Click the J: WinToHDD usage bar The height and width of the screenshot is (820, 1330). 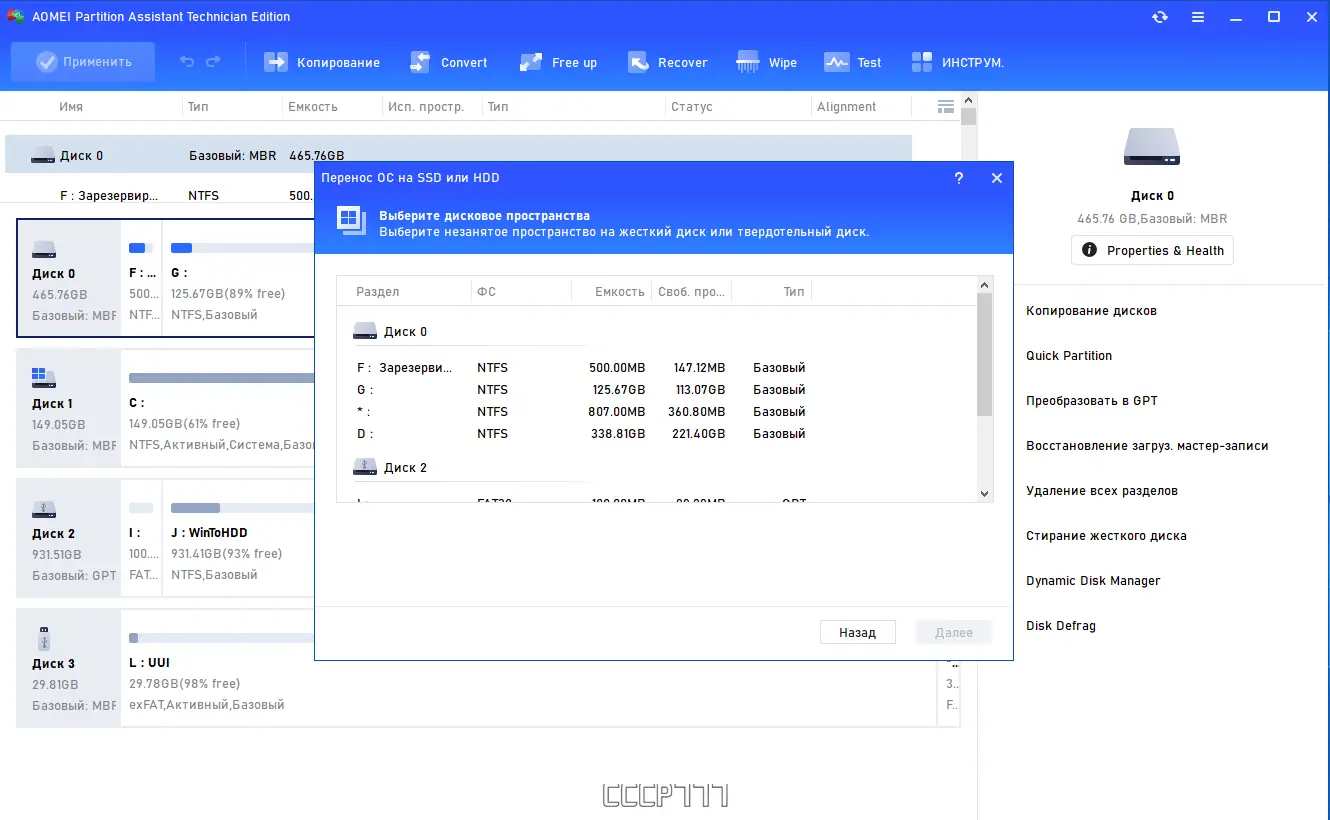pos(242,508)
